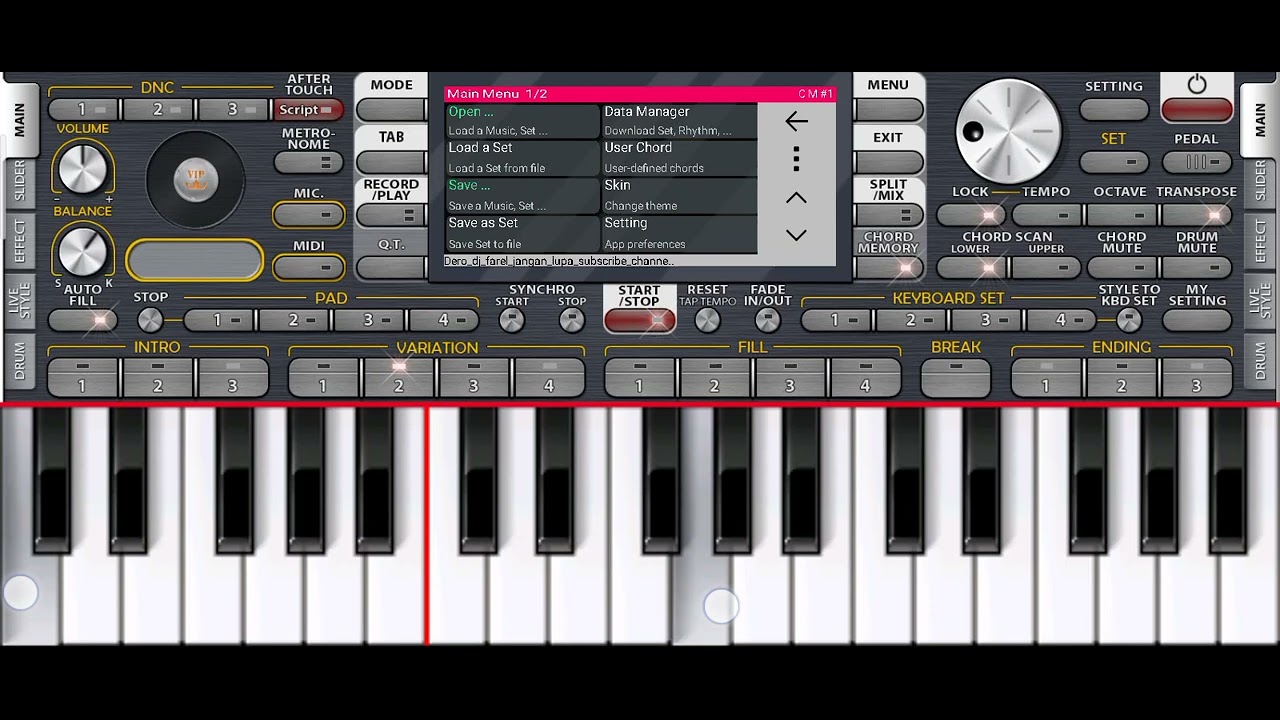The width and height of the screenshot is (1280, 720).
Task: Select DNC button 3
Action: point(233,110)
